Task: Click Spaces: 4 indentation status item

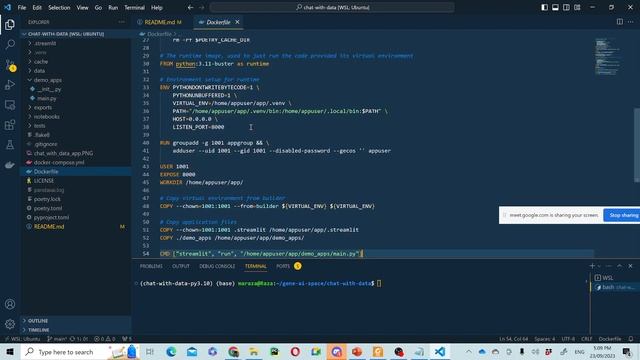Action: point(544,339)
